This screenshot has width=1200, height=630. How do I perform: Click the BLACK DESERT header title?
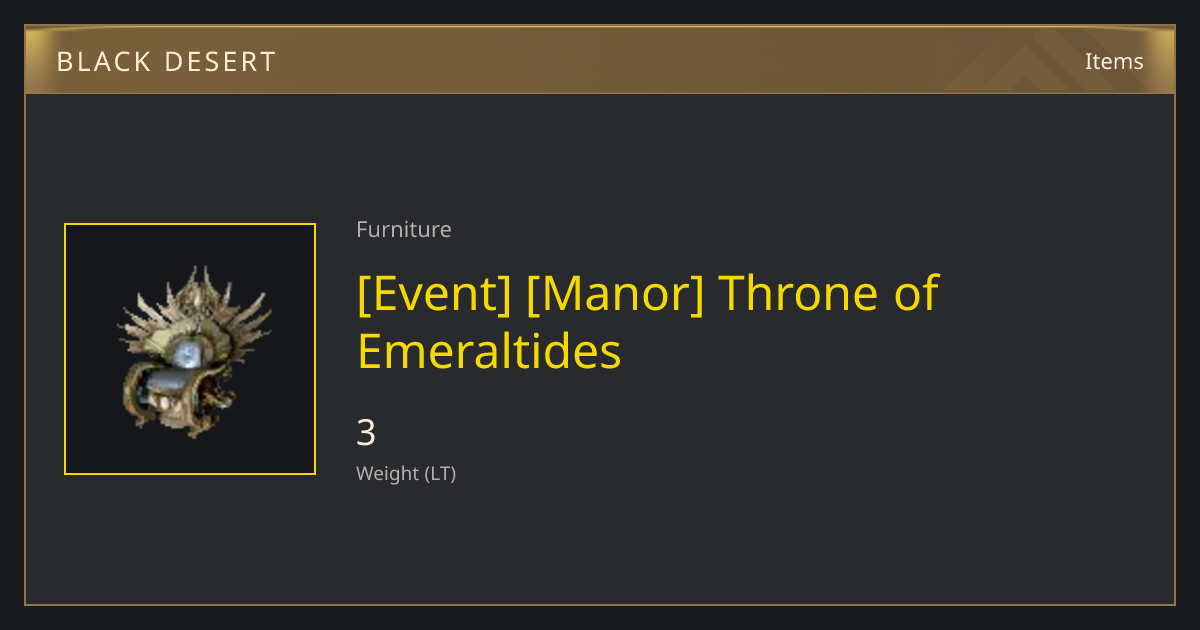point(166,62)
